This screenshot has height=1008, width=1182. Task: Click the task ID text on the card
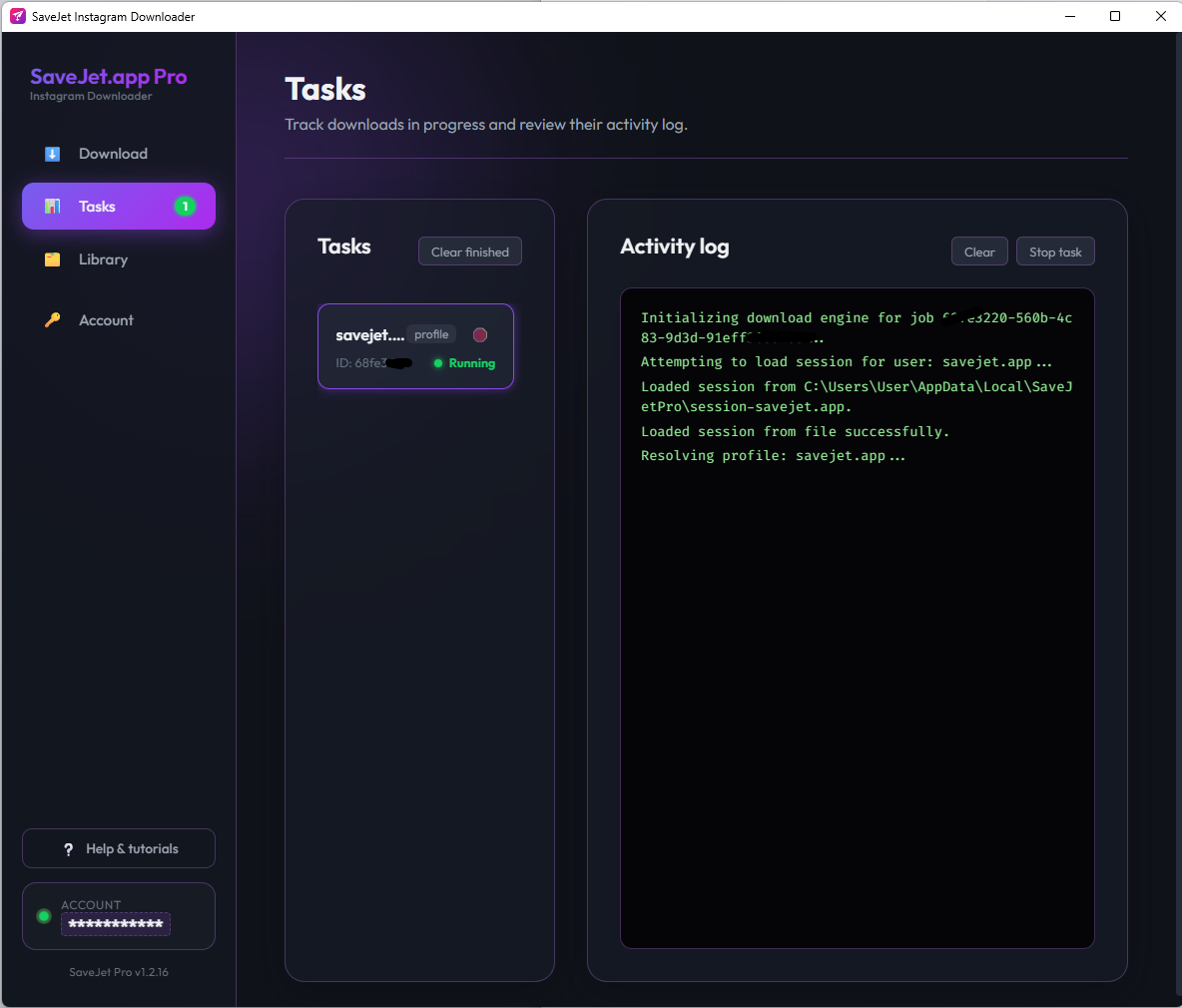[x=374, y=363]
